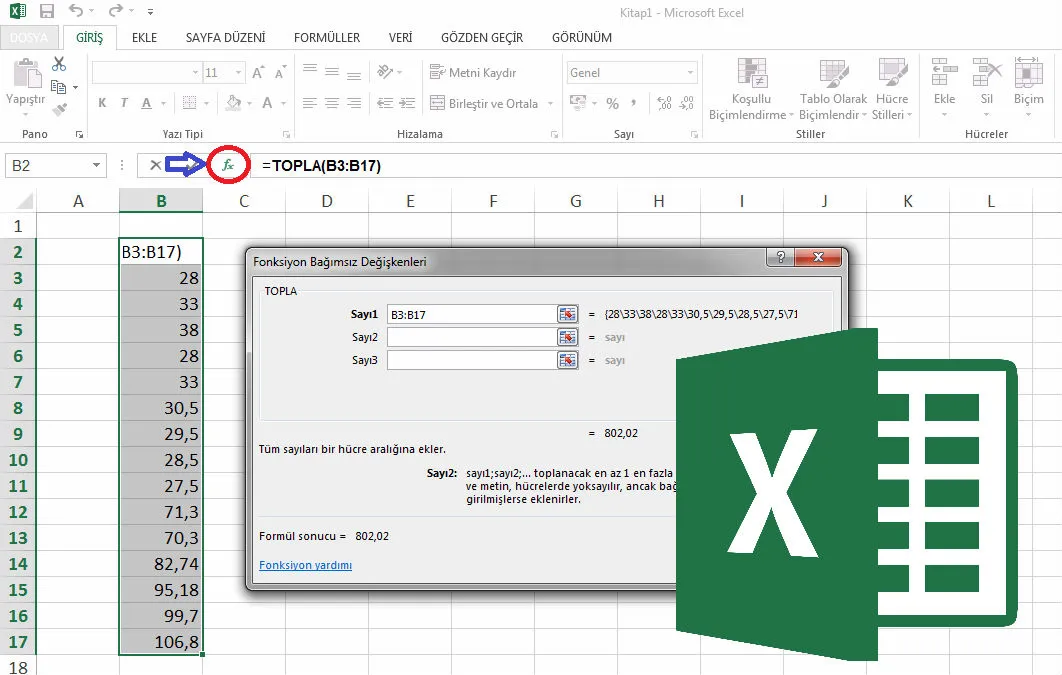Open the Name Box dropdown next to B2
Viewport: 1062px width, 675px height.
pyautogui.click(x=97, y=166)
